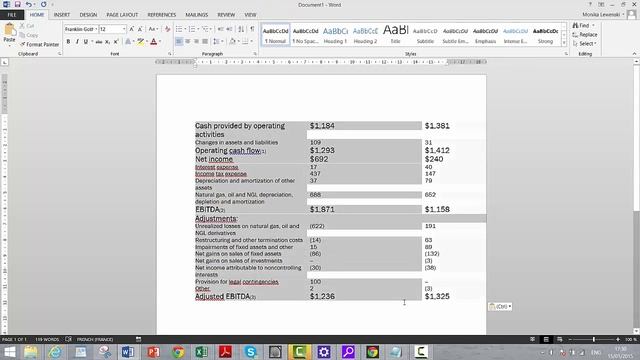The width and height of the screenshot is (640, 360).
Task: Click the word count in status bar
Action: [47, 340]
